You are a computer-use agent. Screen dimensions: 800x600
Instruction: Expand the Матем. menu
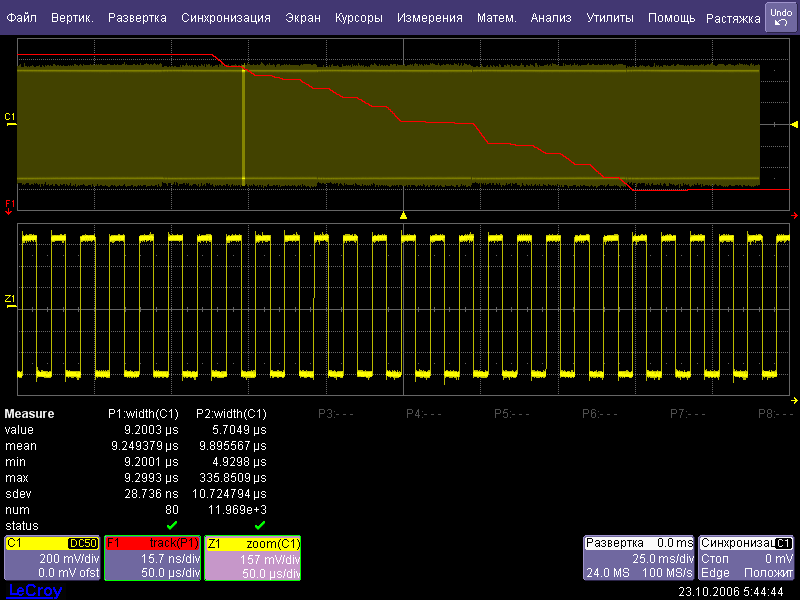coord(496,18)
